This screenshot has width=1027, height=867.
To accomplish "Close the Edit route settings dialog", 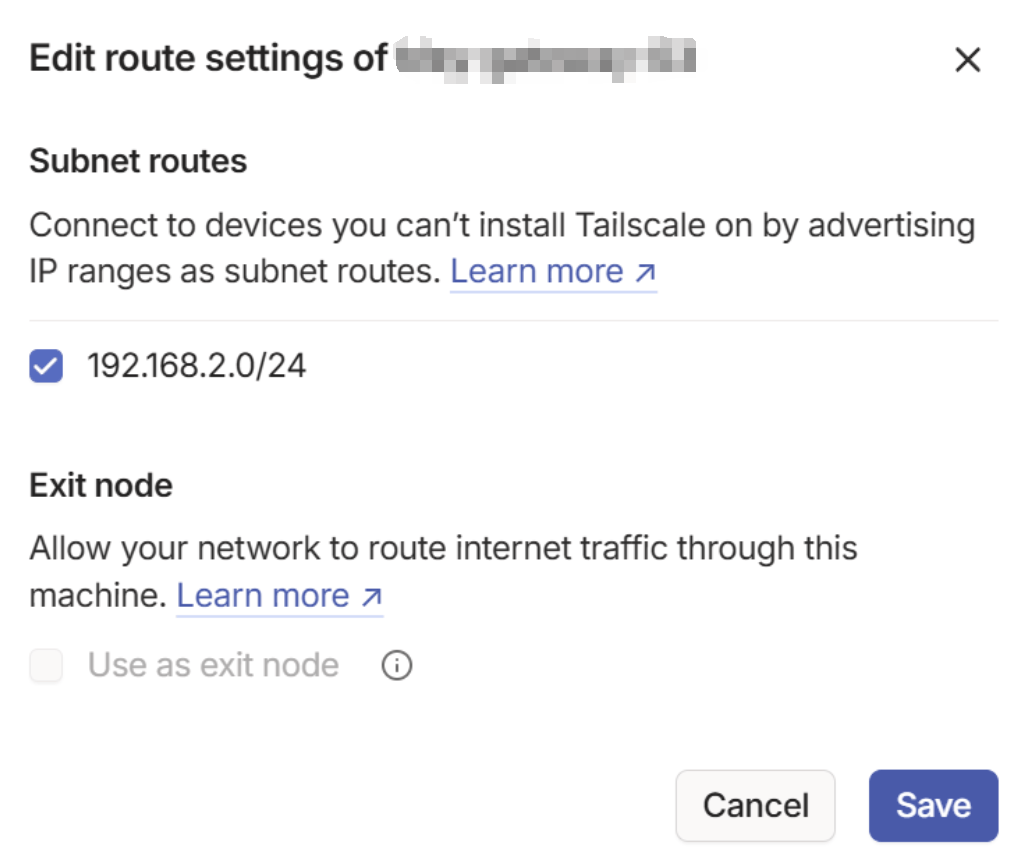I will point(967,60).
